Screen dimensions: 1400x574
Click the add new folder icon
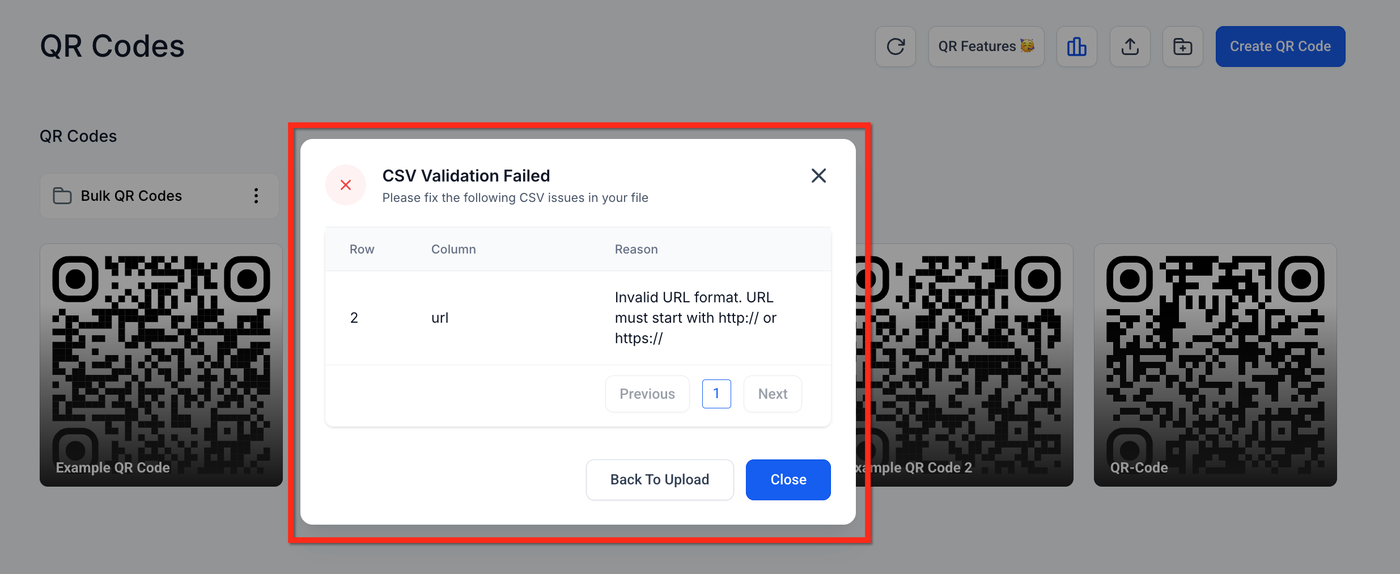click(x=1183, y=47)
